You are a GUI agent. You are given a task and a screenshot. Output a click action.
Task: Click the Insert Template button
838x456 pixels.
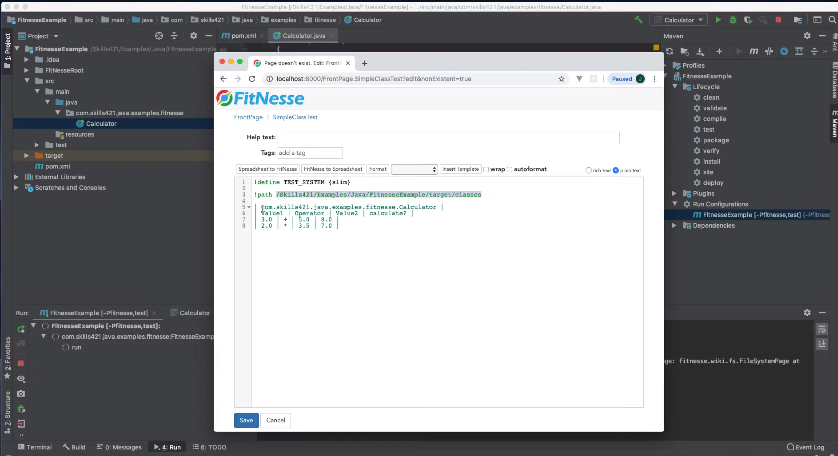[461, 169]
